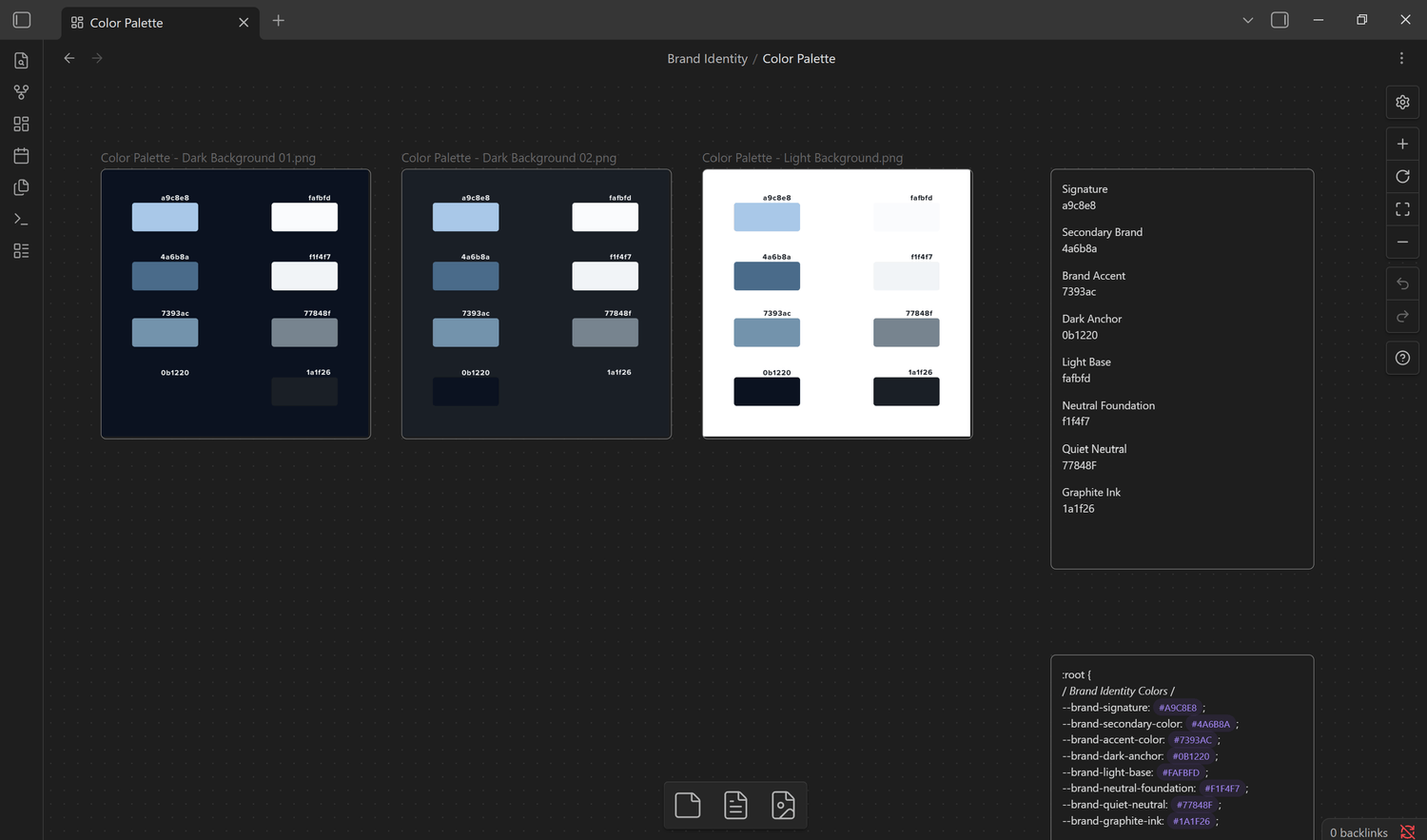This screenshot has width=1427, height=840.
Task: Click the a9c8e8 swatch in Light Background image
Action: click(767, 217)
